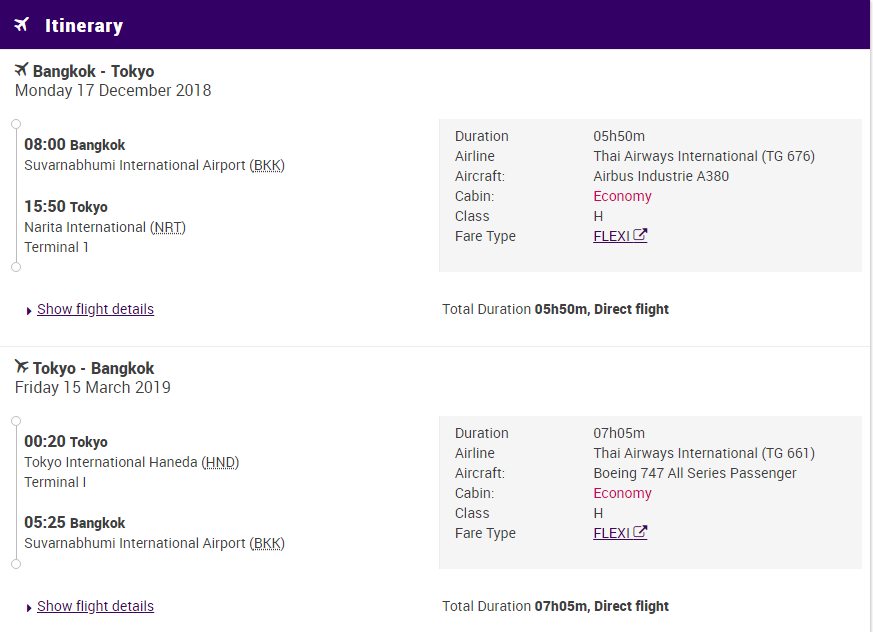Screen dimensions: 873x632
Task: Click Narita International airport name
Action: pos(85,227)
